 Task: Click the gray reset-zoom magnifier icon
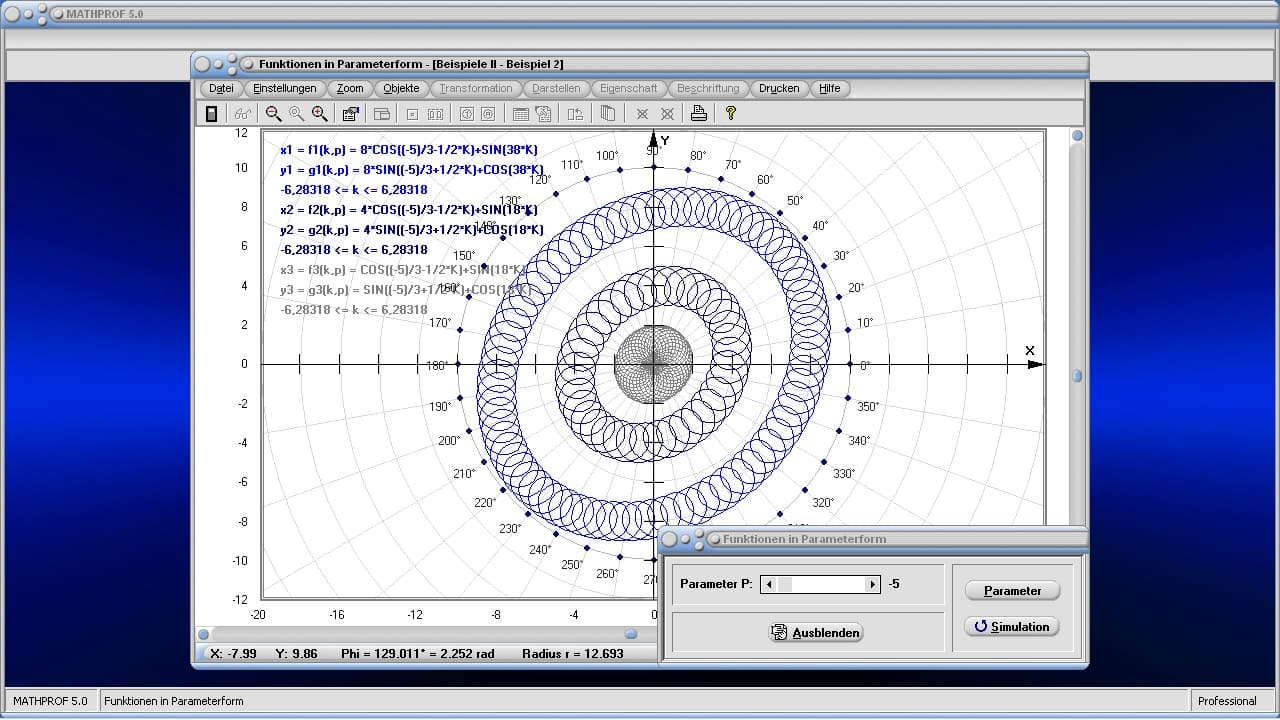(x=296, y=114)
